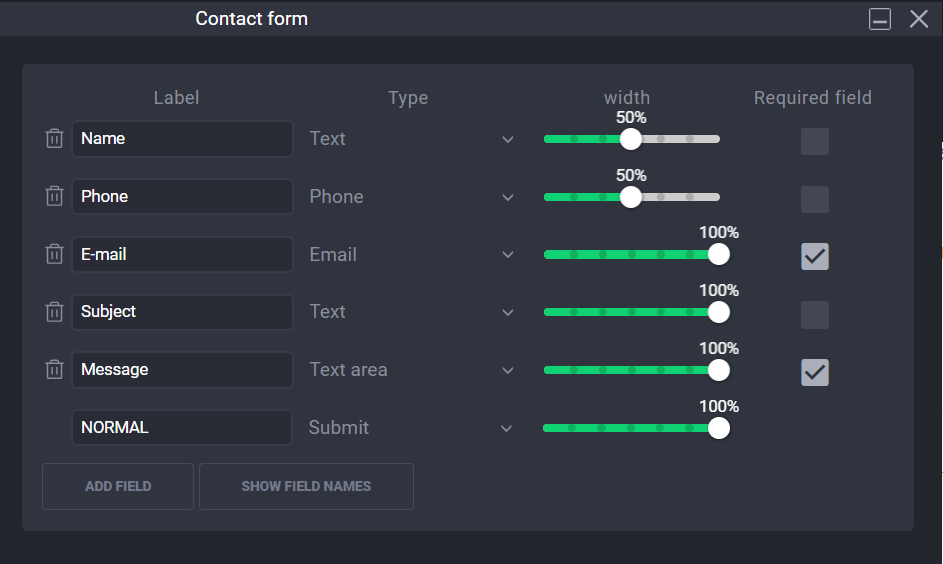The image size is (943, 564).
Task: Enable required checkbox for Name field
Action: click(815, 141)
